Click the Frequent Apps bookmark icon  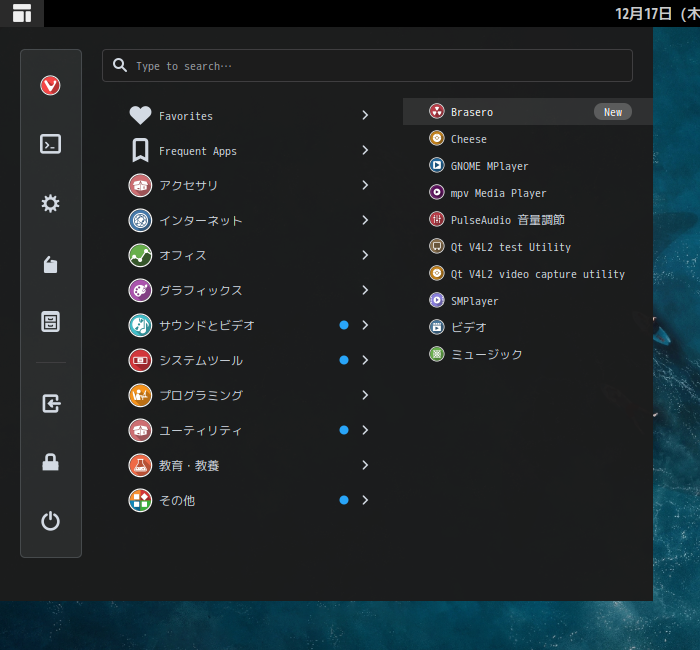(x=140, y=150)
